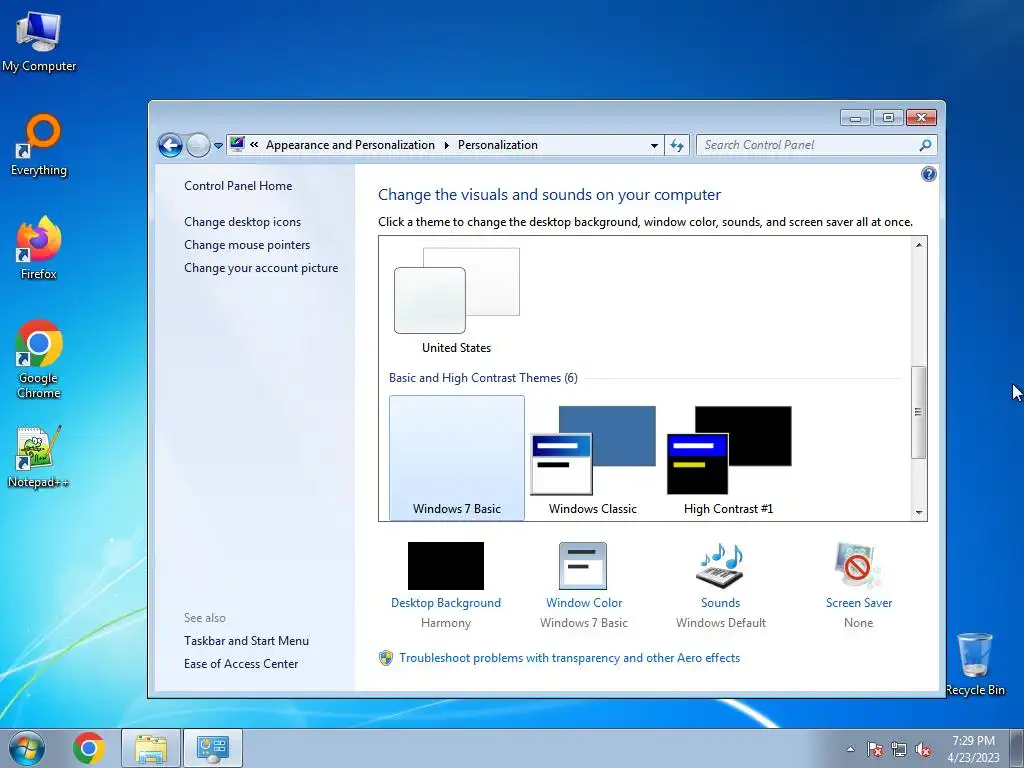Screen dimensions: 1024x768
Task: Open Change desktop icons
Action: coord(242,221)
